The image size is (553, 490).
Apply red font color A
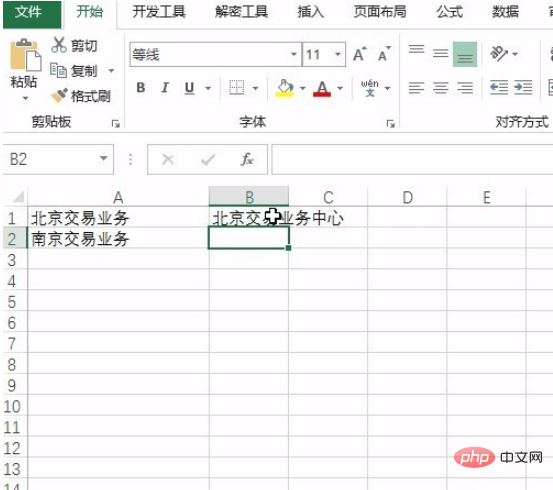[322, 88]
